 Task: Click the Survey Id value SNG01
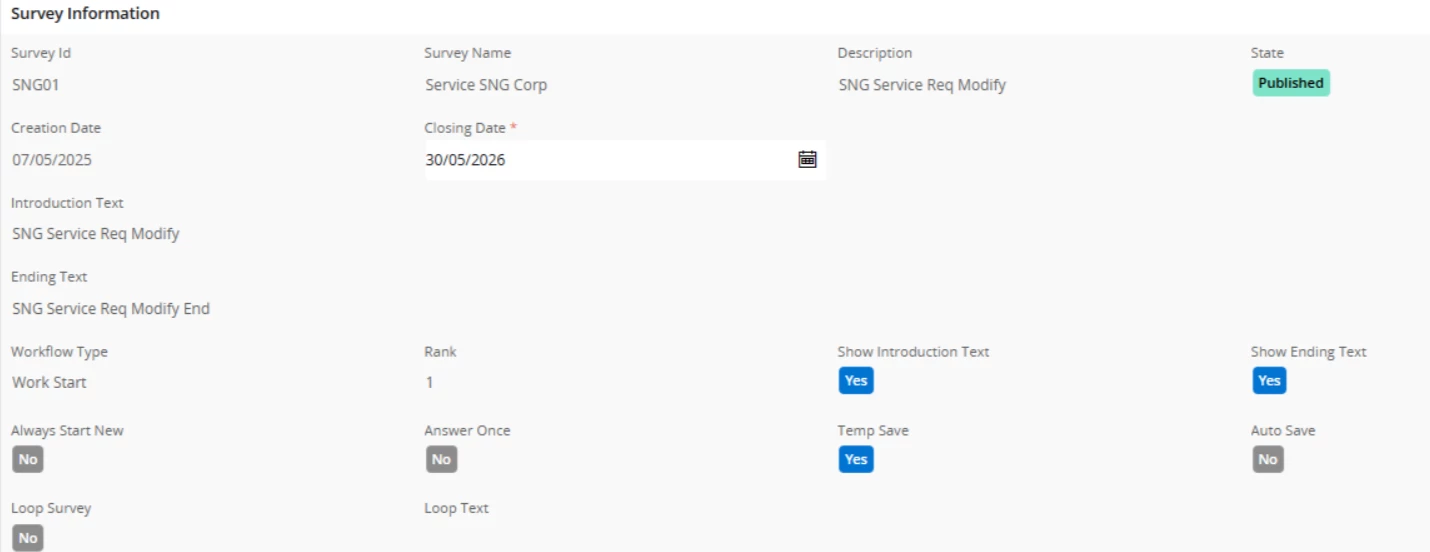[x=36, y=85]
